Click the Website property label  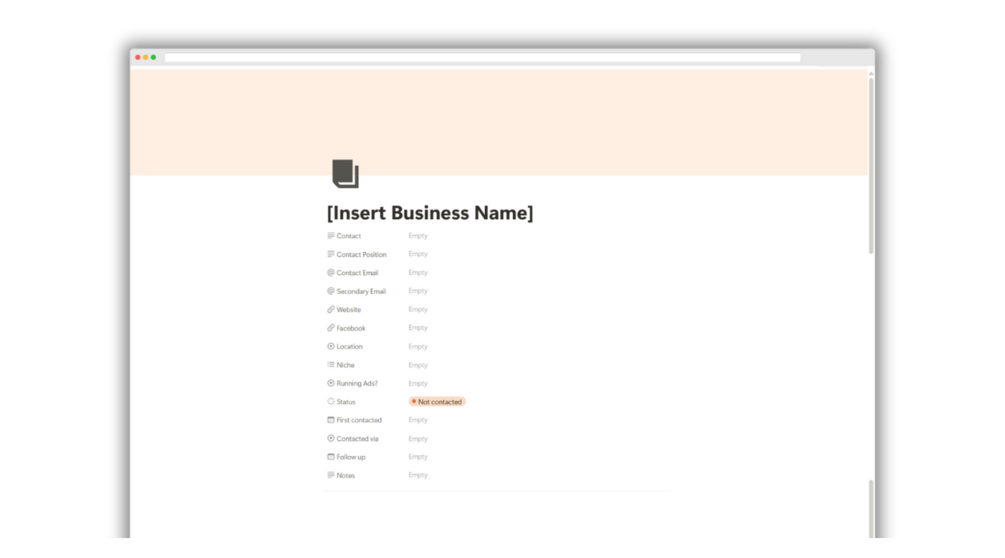pos(349,309)
